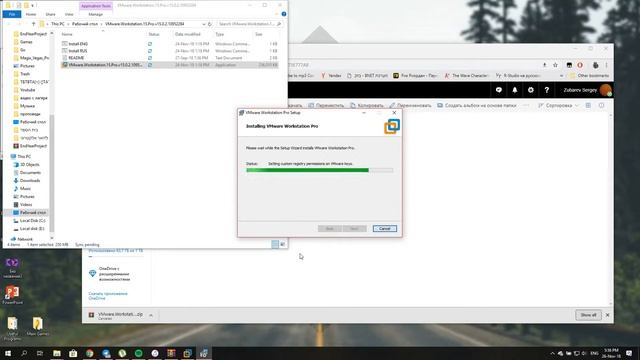Screen dimensions: 640x360
Task: Click Show all downloads button
Action: point(588,315)
